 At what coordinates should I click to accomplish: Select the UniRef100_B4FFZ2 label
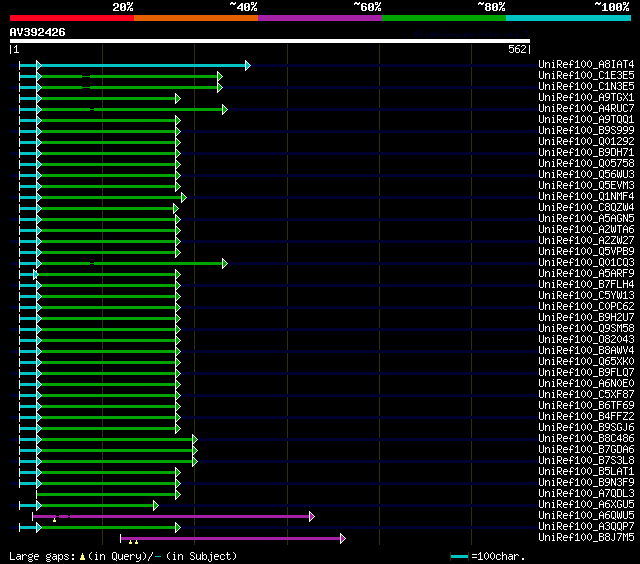coord(586,417)
